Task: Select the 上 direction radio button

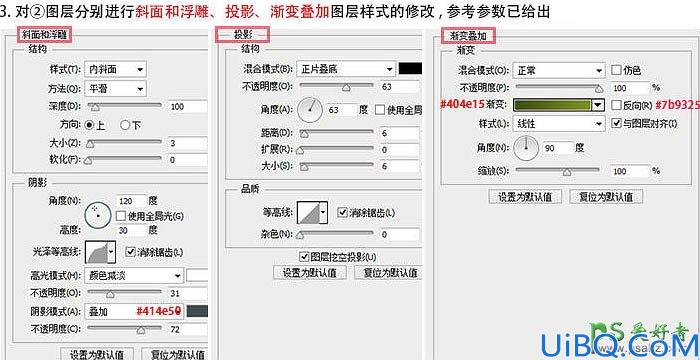Action: (89, 125)
